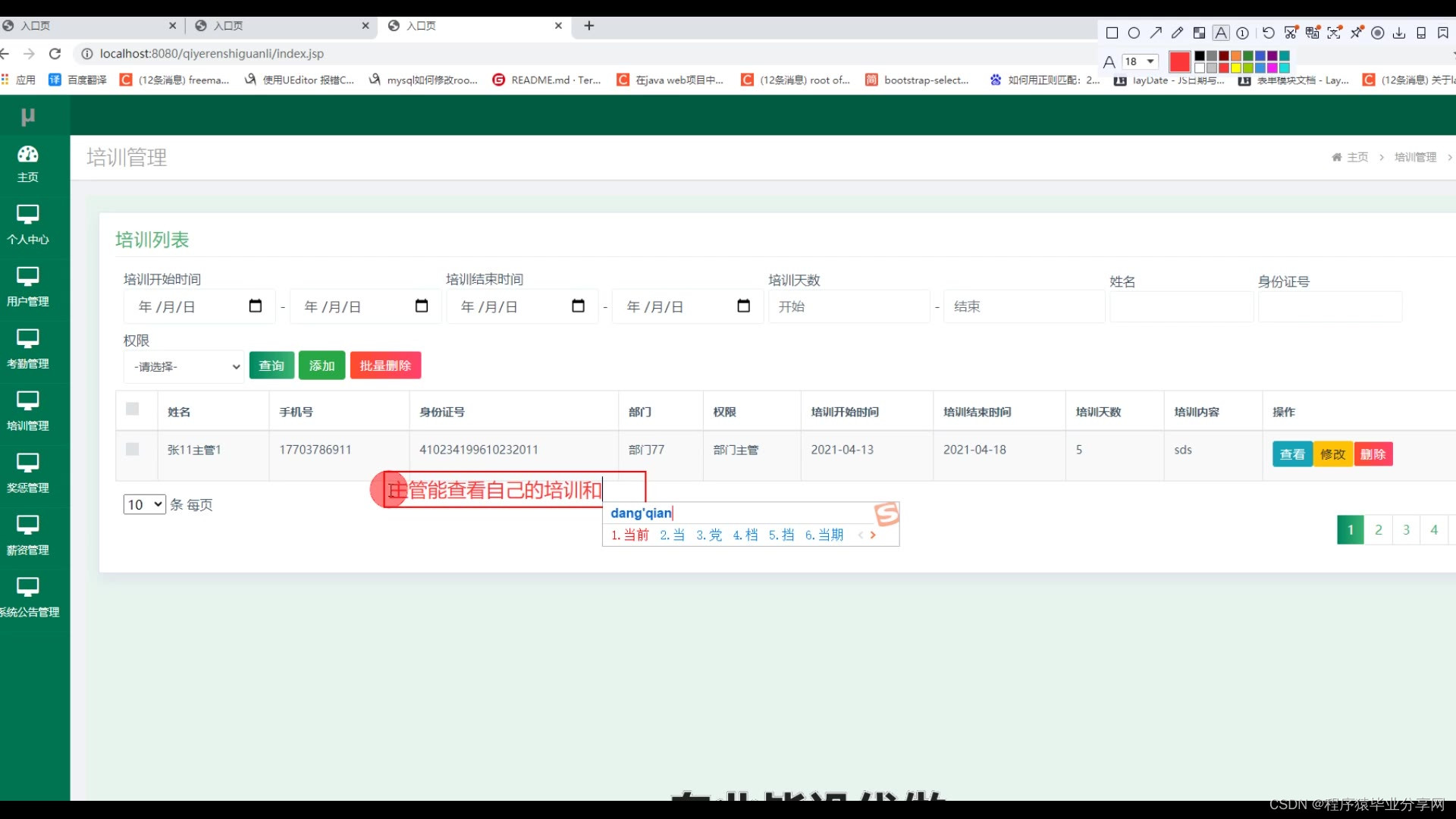This screenshot has width=1456, height=819.
Task: Click the green 查询 button
Action: click(x=271, y=366)
